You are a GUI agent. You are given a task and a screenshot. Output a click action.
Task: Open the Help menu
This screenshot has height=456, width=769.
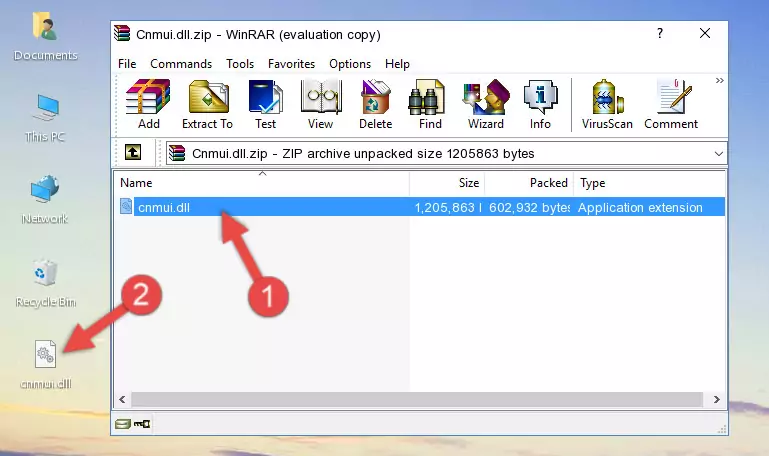pyautogui.click(x=397, y=64)
